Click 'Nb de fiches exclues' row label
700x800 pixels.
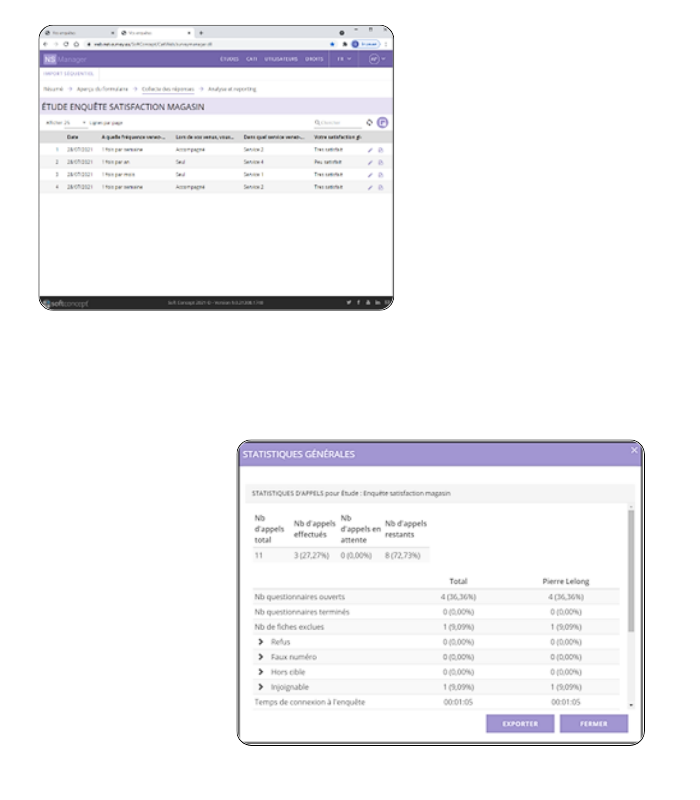pyautogui.click(x=289, y=627)
